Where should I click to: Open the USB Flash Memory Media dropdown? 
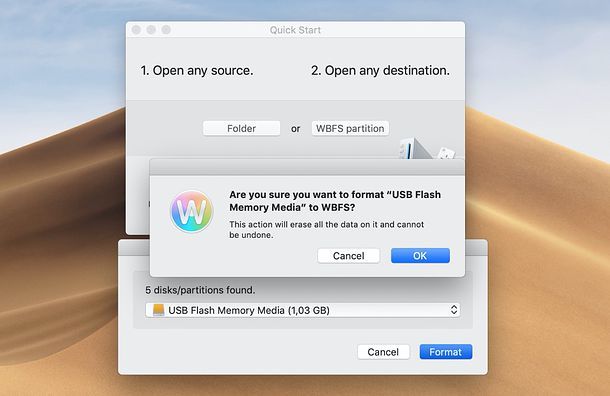point(303,310)
